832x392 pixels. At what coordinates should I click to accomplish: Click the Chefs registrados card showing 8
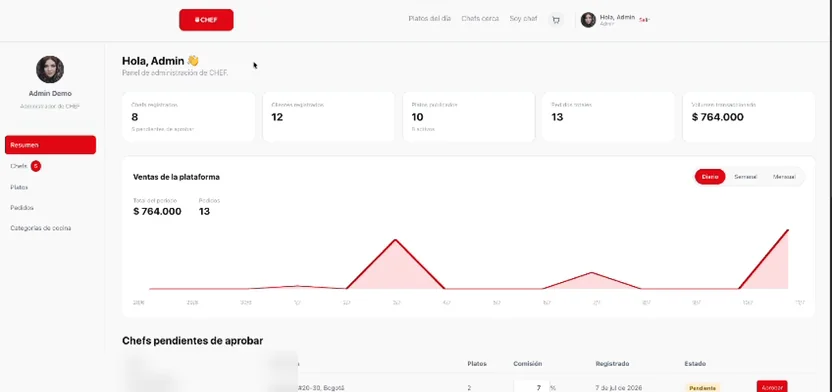188,117
